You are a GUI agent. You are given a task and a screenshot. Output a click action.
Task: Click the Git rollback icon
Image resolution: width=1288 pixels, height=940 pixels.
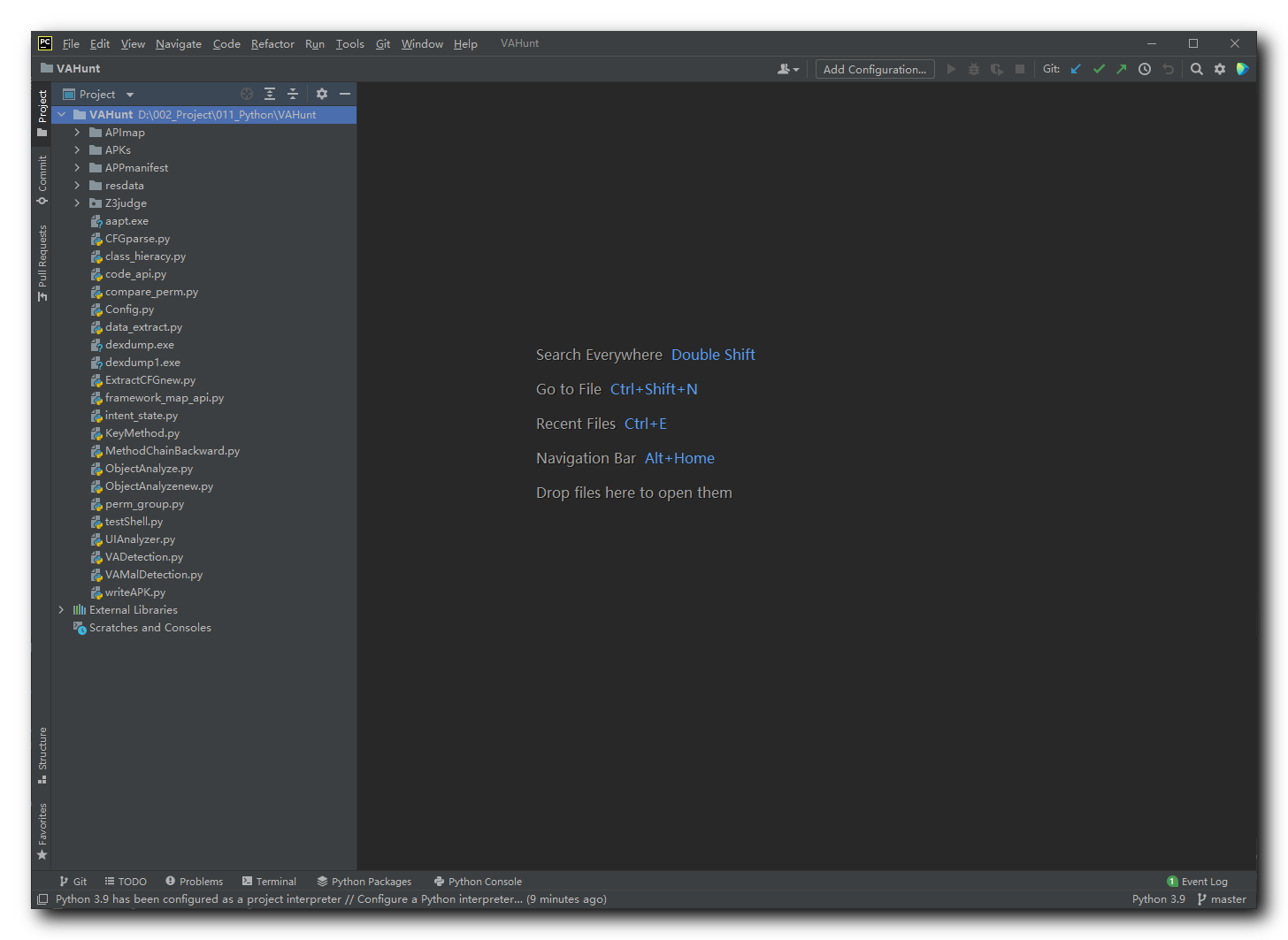coord(1168,69)
